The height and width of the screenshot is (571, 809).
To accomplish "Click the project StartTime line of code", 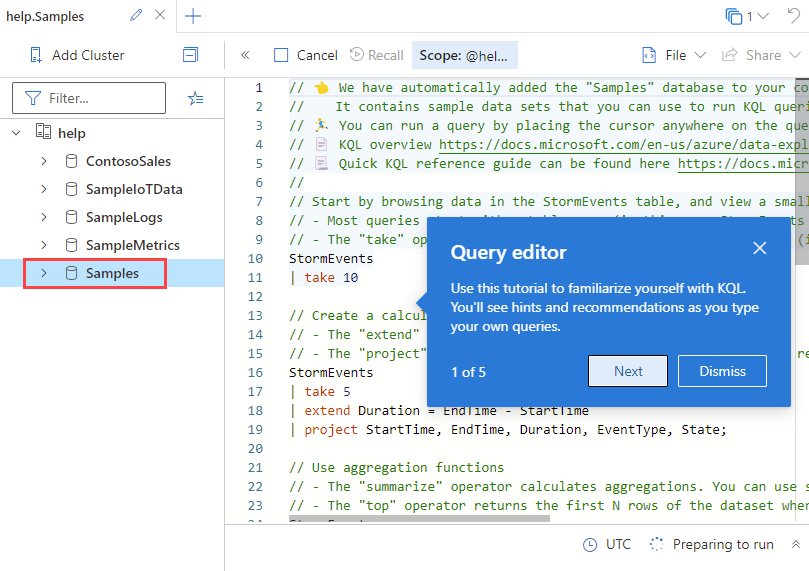I will point(508,430).
